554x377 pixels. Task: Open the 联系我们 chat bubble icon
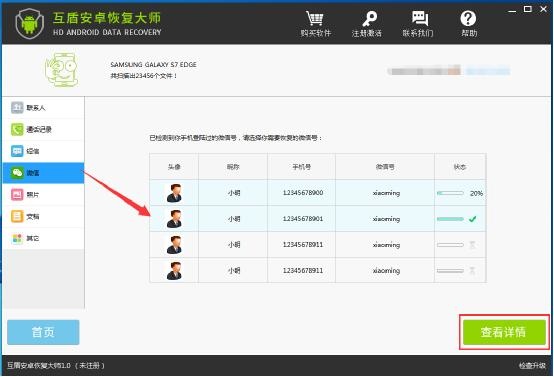point(419,18)
